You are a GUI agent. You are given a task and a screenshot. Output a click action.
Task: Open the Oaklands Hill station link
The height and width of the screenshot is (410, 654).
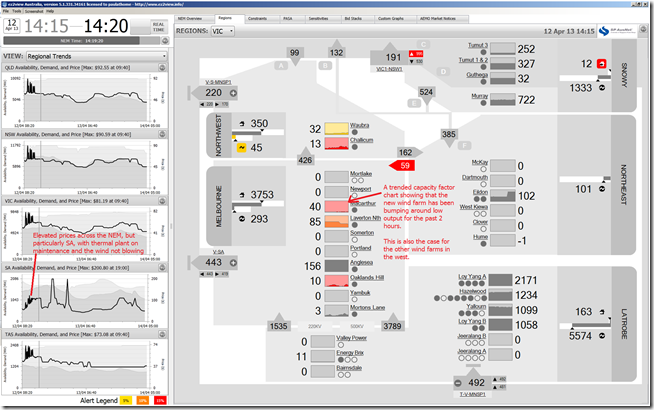[367, 277]
